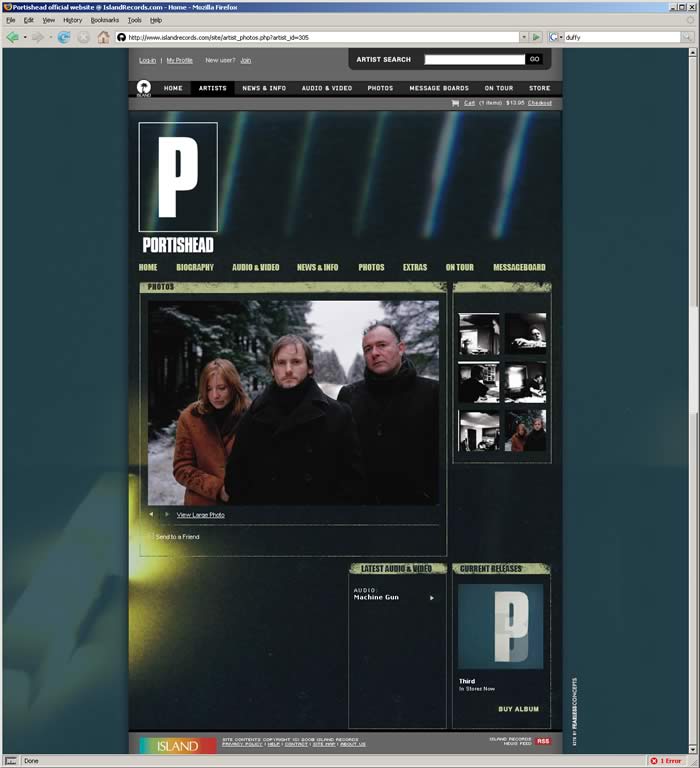Open the Bookmarks menu
The height and width of the screenshot is (768, 700).
click(105, 20)
